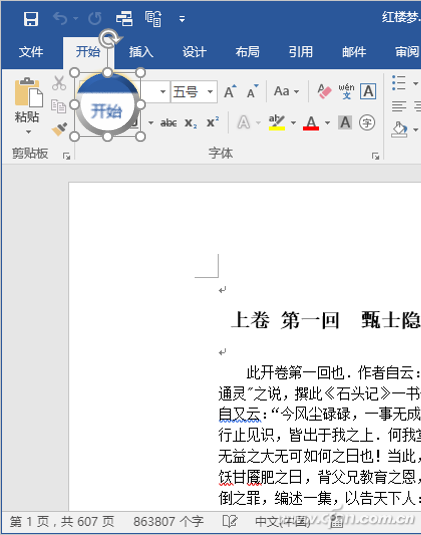
Task: Open the wén phonetic guide tool
Action: click(346, 91)
